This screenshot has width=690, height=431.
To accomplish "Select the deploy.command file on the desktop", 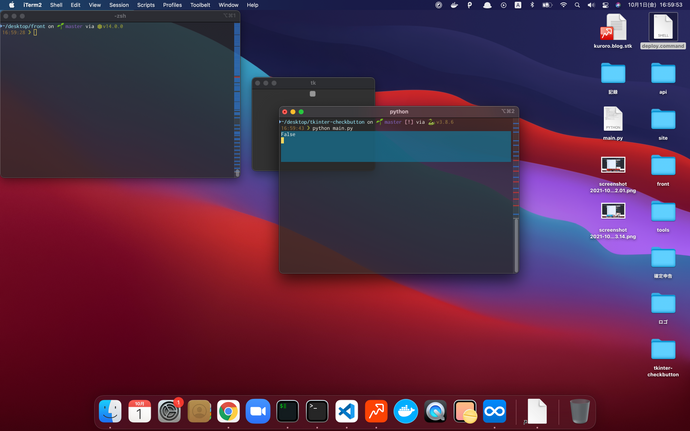I will tap(663, 31).
